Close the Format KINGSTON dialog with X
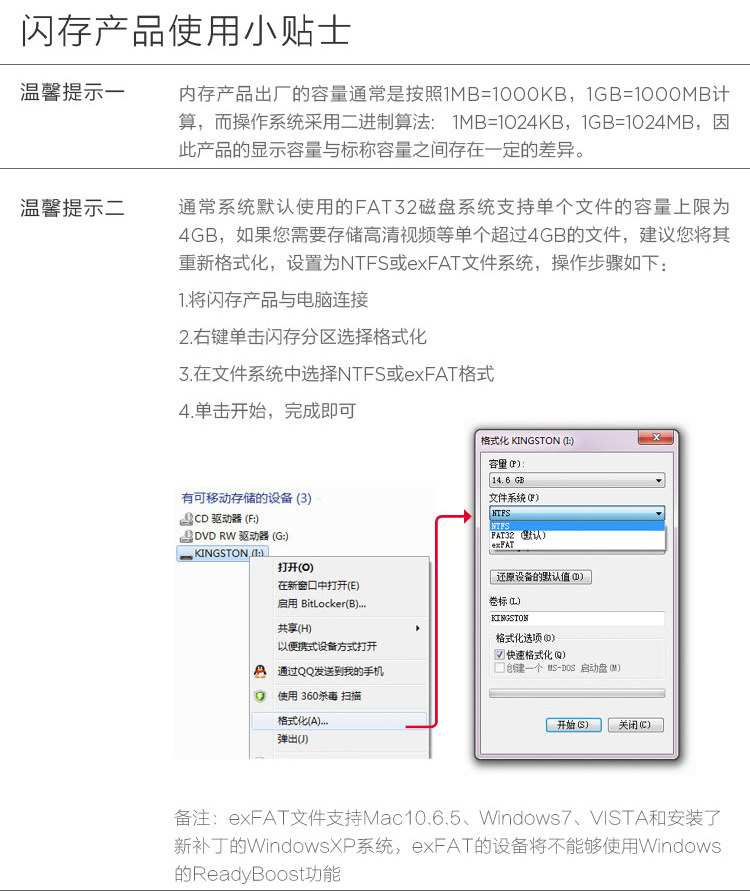This screenshot has width=750, height=894. click(656, 437)
